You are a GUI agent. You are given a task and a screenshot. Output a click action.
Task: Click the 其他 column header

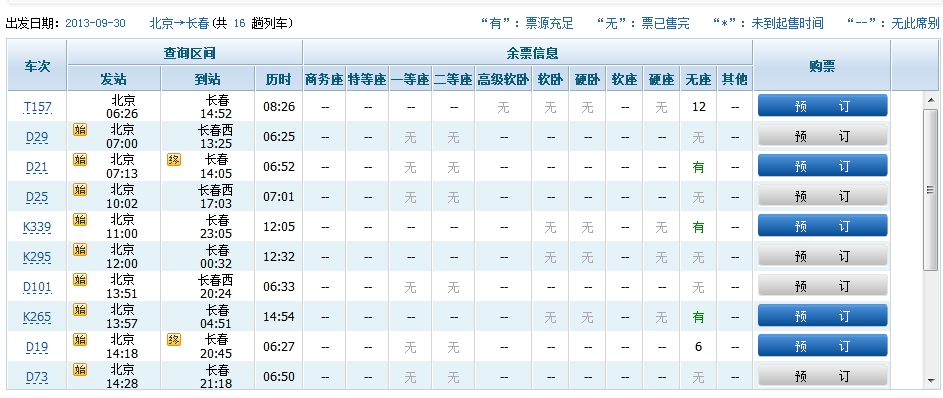[x=734, y=79]
